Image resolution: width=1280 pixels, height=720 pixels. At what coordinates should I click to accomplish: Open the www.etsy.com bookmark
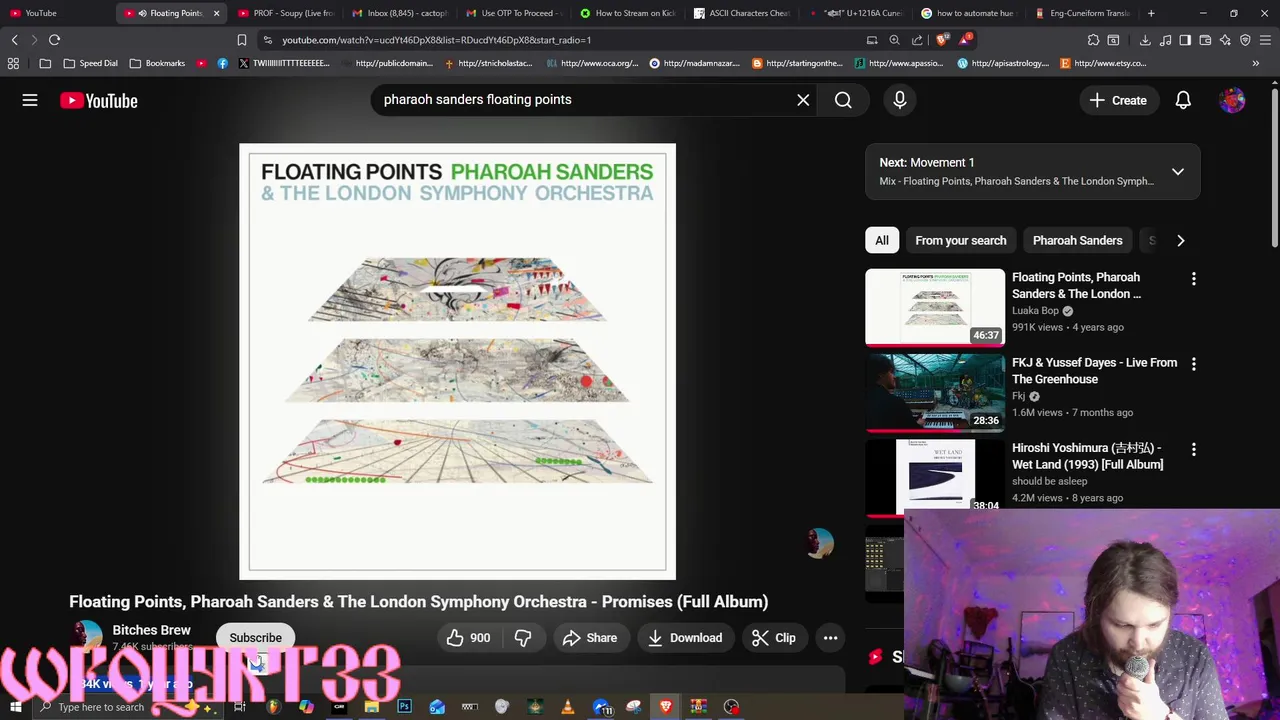(x=1102, y=63)
